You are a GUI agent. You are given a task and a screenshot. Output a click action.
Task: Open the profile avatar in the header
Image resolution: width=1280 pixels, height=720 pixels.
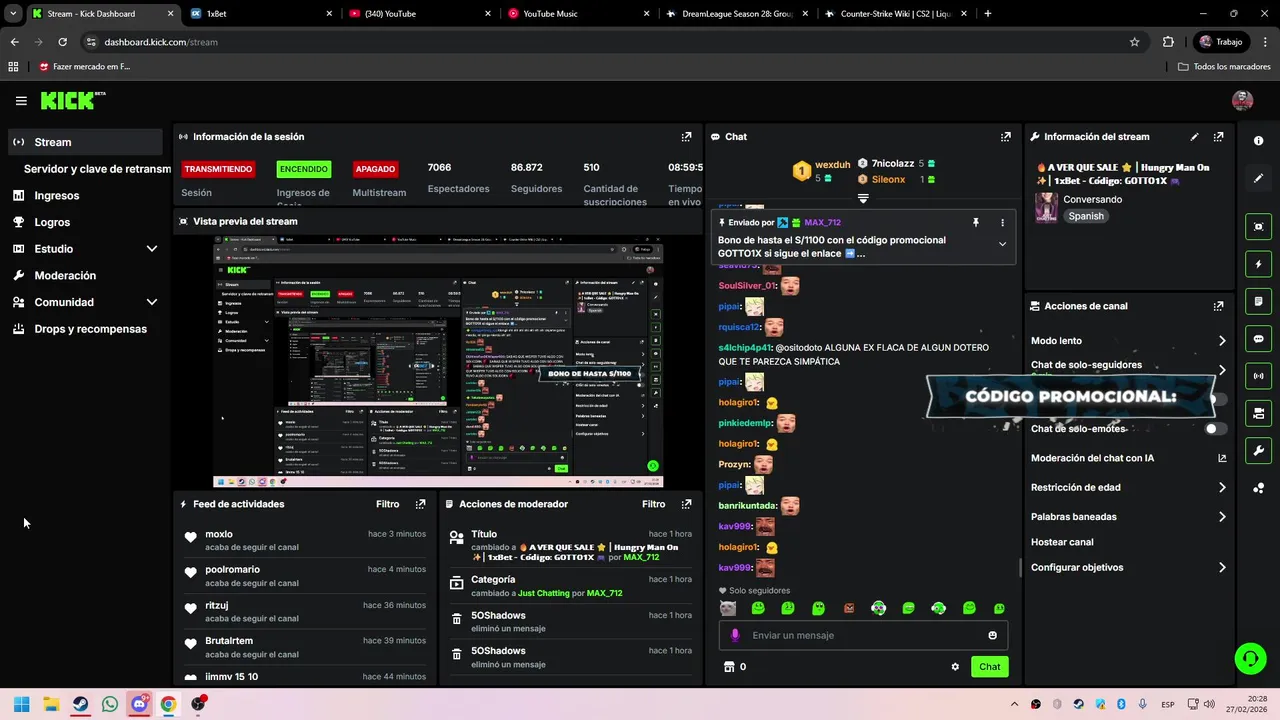tap(1242, 101)
